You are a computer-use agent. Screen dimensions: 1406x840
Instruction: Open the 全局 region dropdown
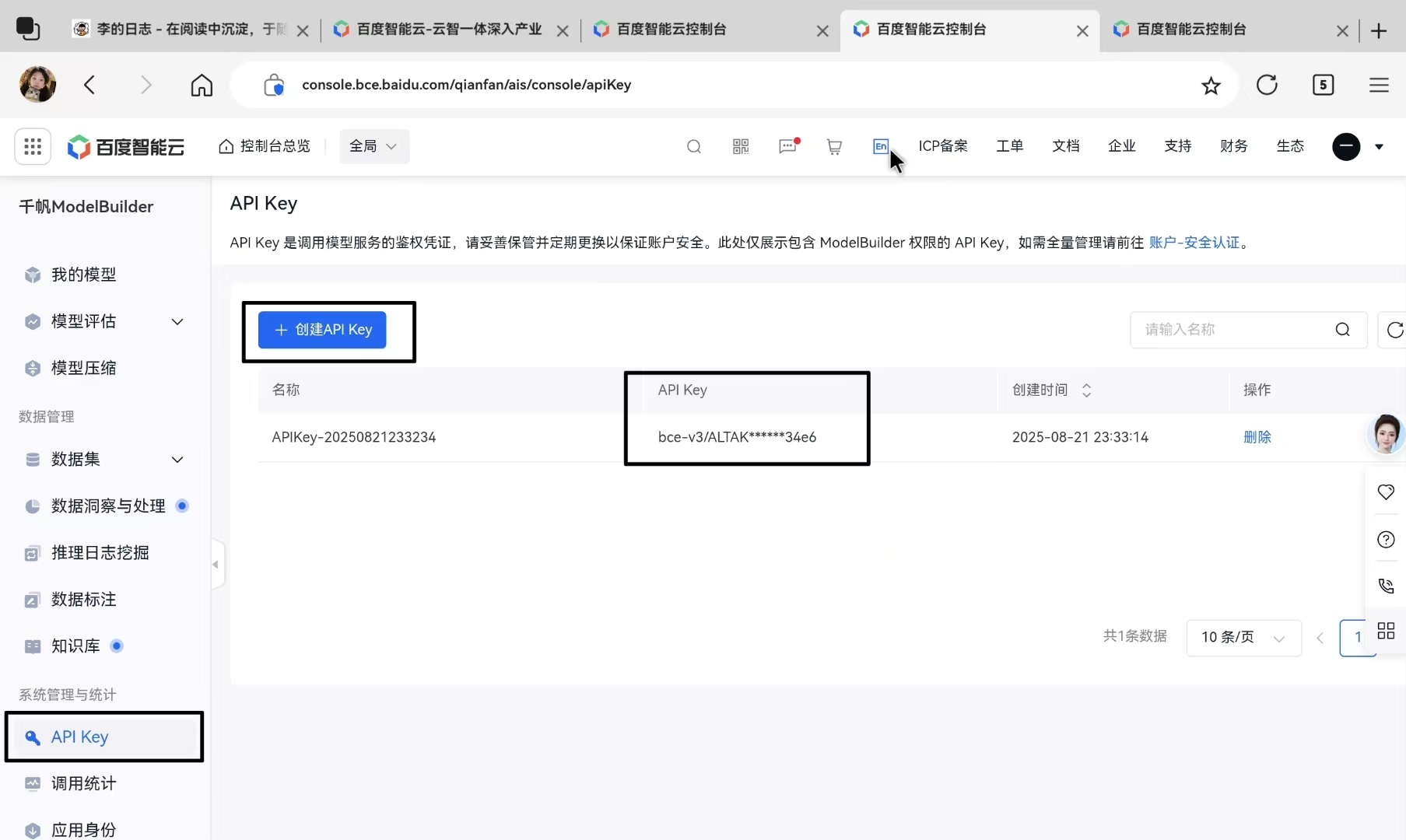point(374,146)
